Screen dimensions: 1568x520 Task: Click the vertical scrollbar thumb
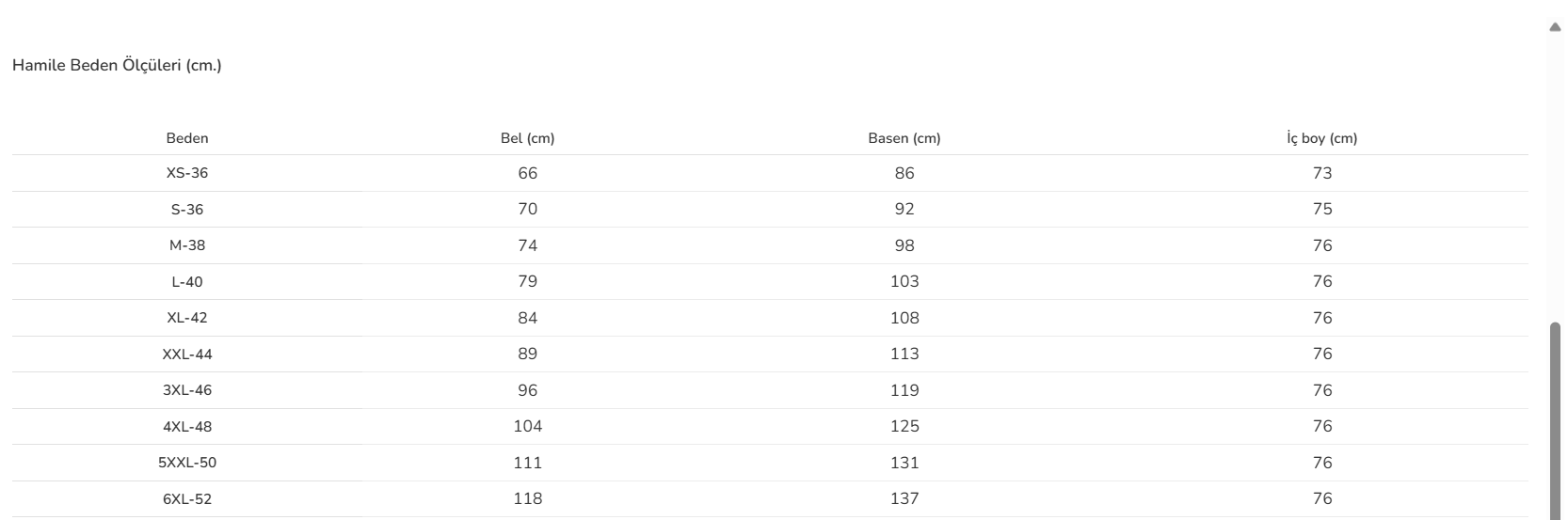[x=1555, y=418]
